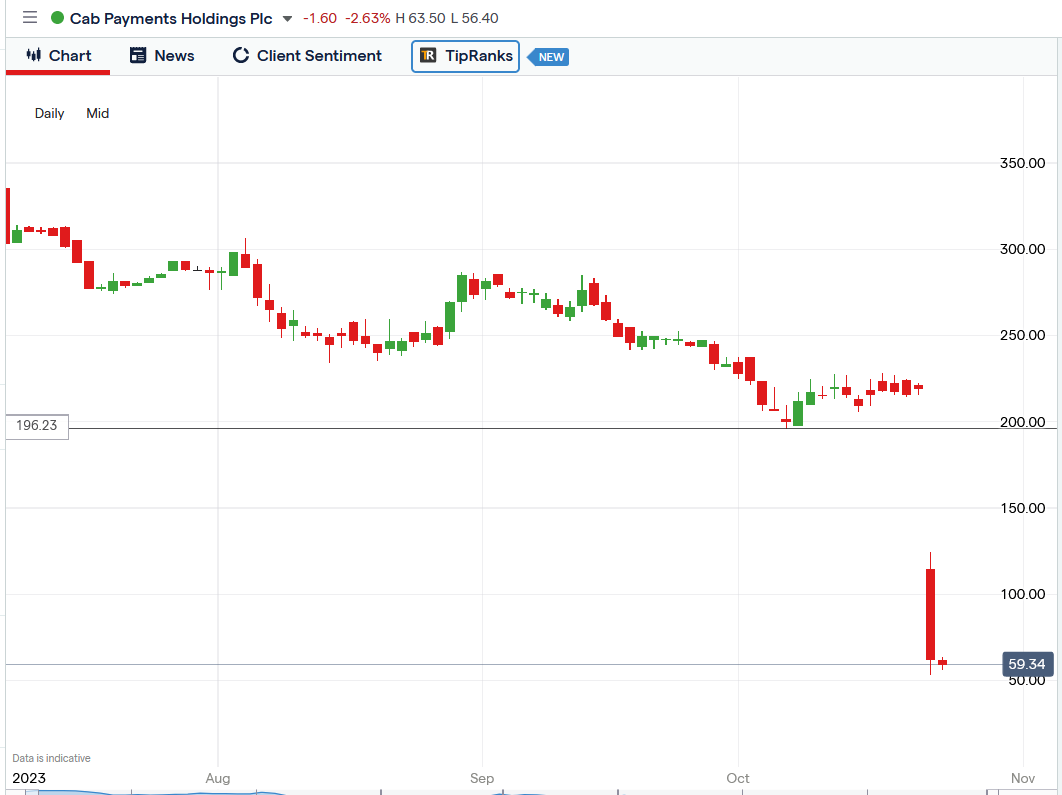
Task: Click the H 63.50 high value
Action: (x=420, y=18)
